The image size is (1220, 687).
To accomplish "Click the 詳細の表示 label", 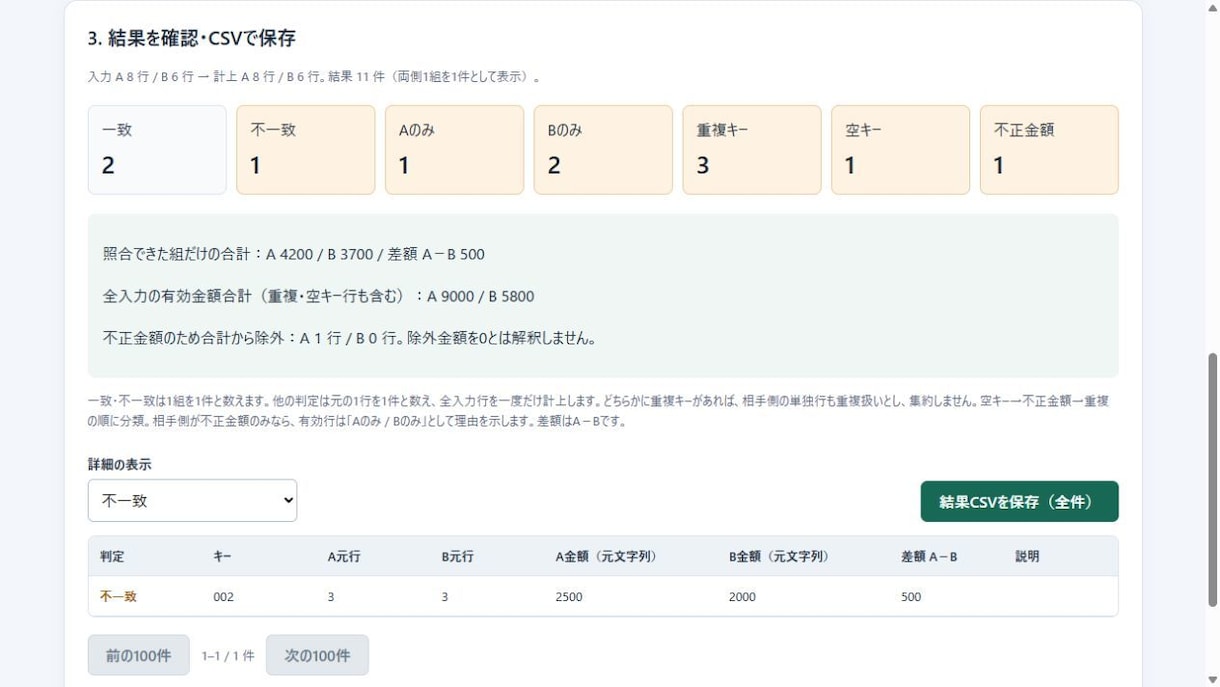I will 119,464.
